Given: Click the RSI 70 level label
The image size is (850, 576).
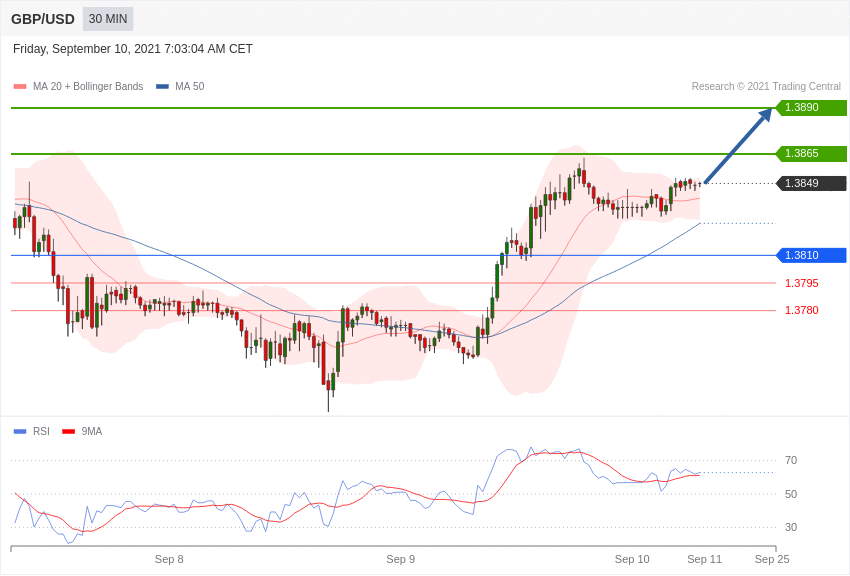Looking at the screenshot, I should coord(791,461).
